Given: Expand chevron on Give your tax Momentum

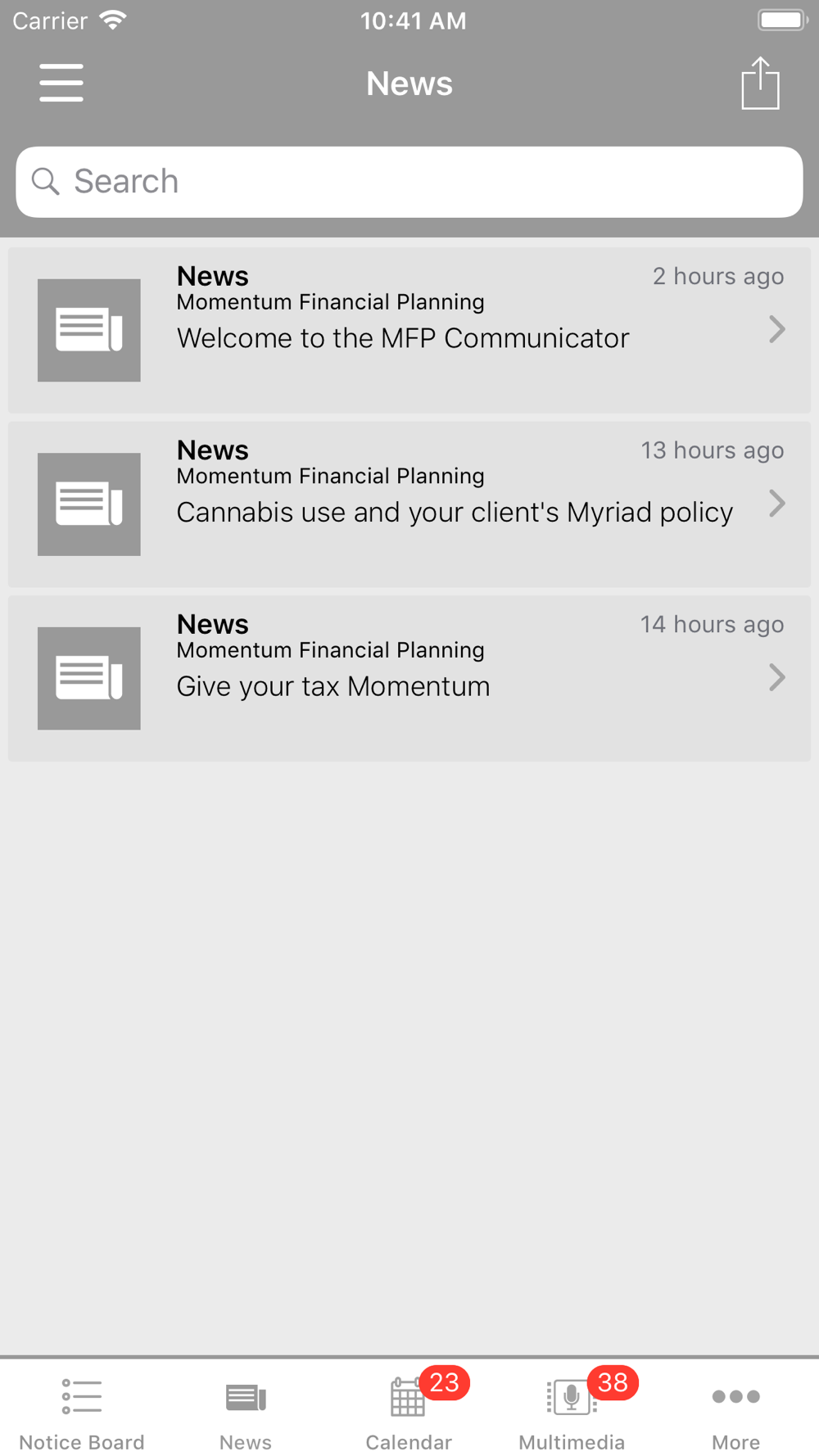Looking at the screenshot, I should tap(777, 677).
